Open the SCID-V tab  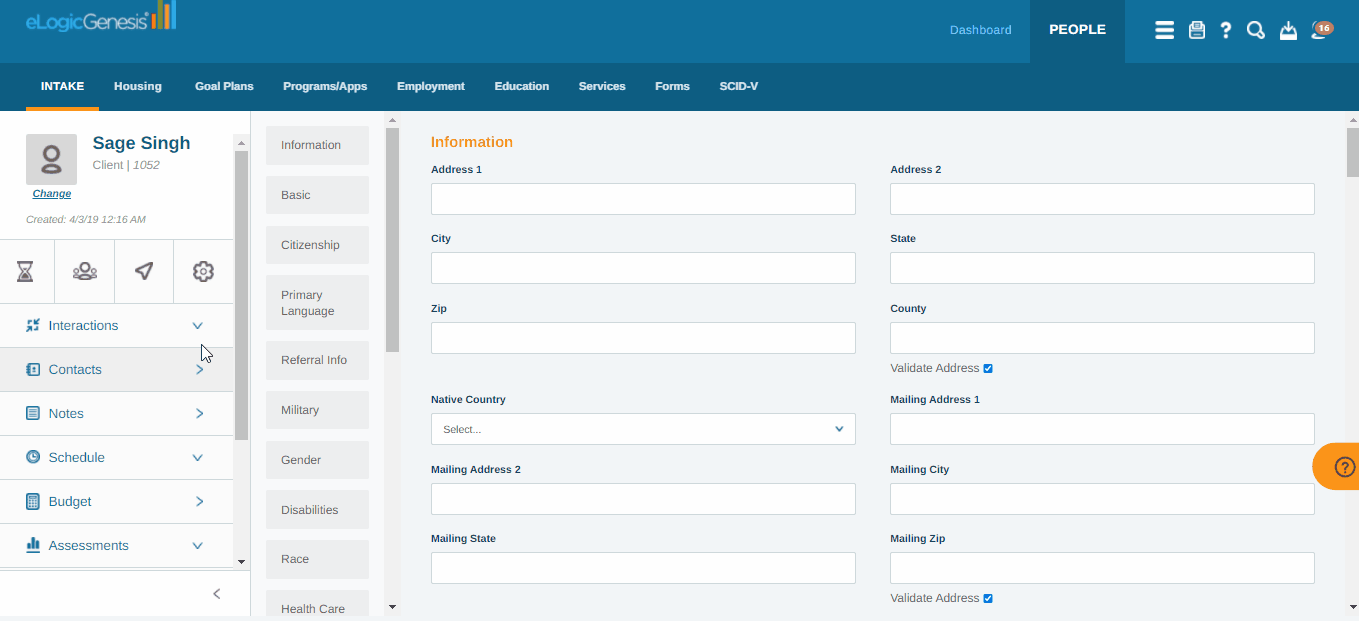(738, 87)
